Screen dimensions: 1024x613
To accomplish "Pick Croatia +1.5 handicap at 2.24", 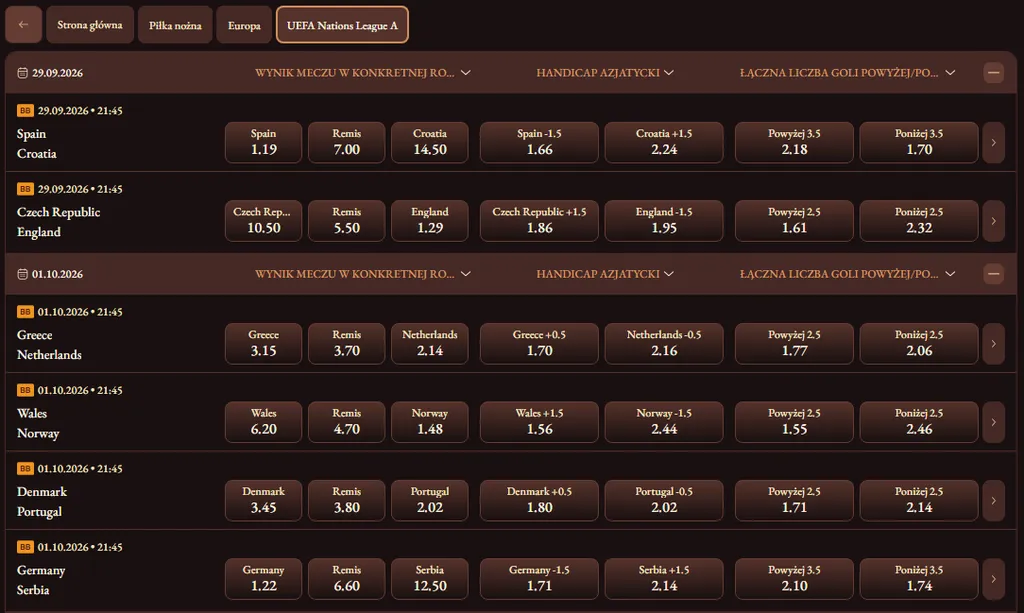I will pyautogui.click(x=664, y=142).
